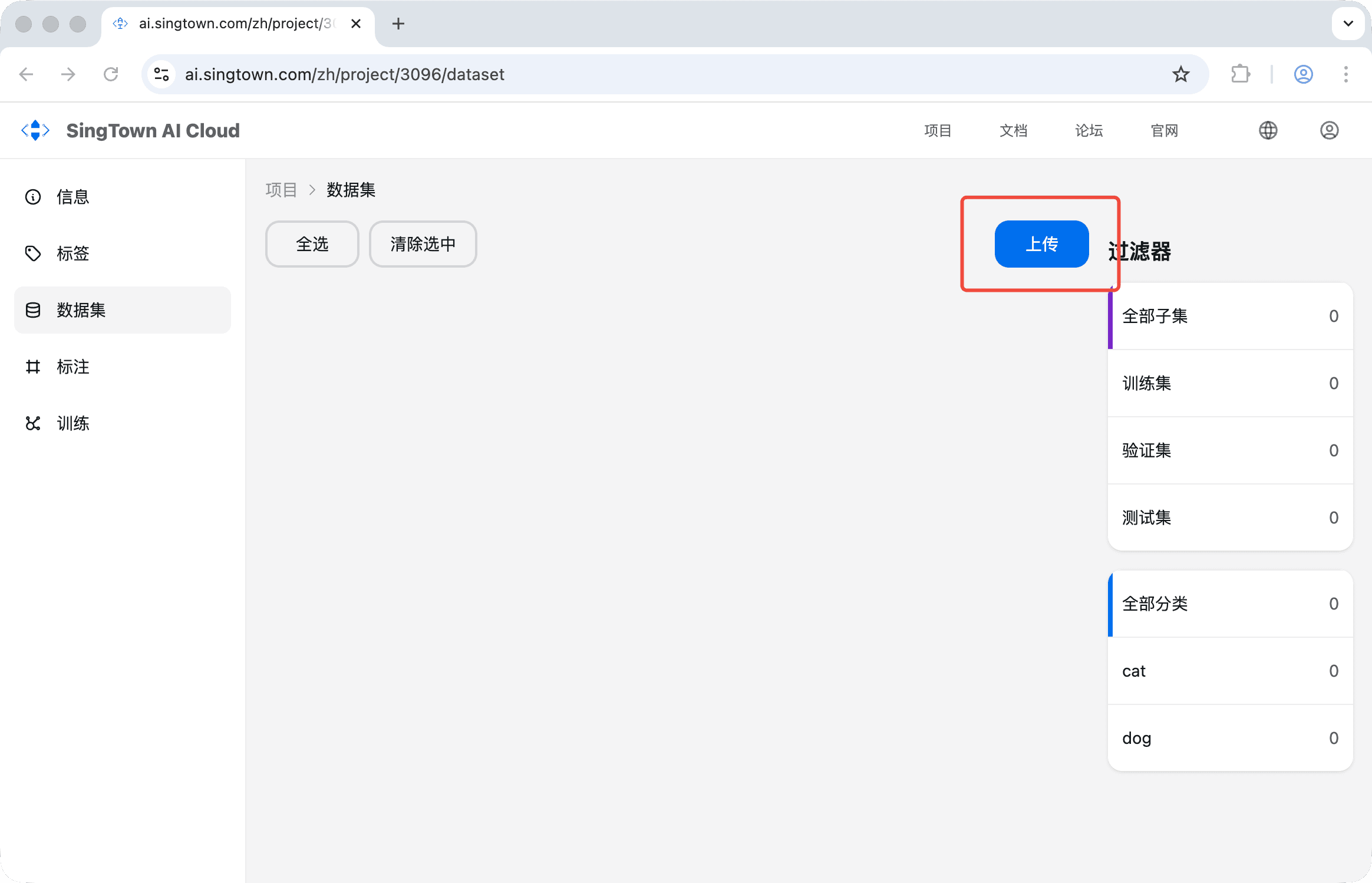
Task: View site information icon in the address bar
Action: click(x=161, y=74)
